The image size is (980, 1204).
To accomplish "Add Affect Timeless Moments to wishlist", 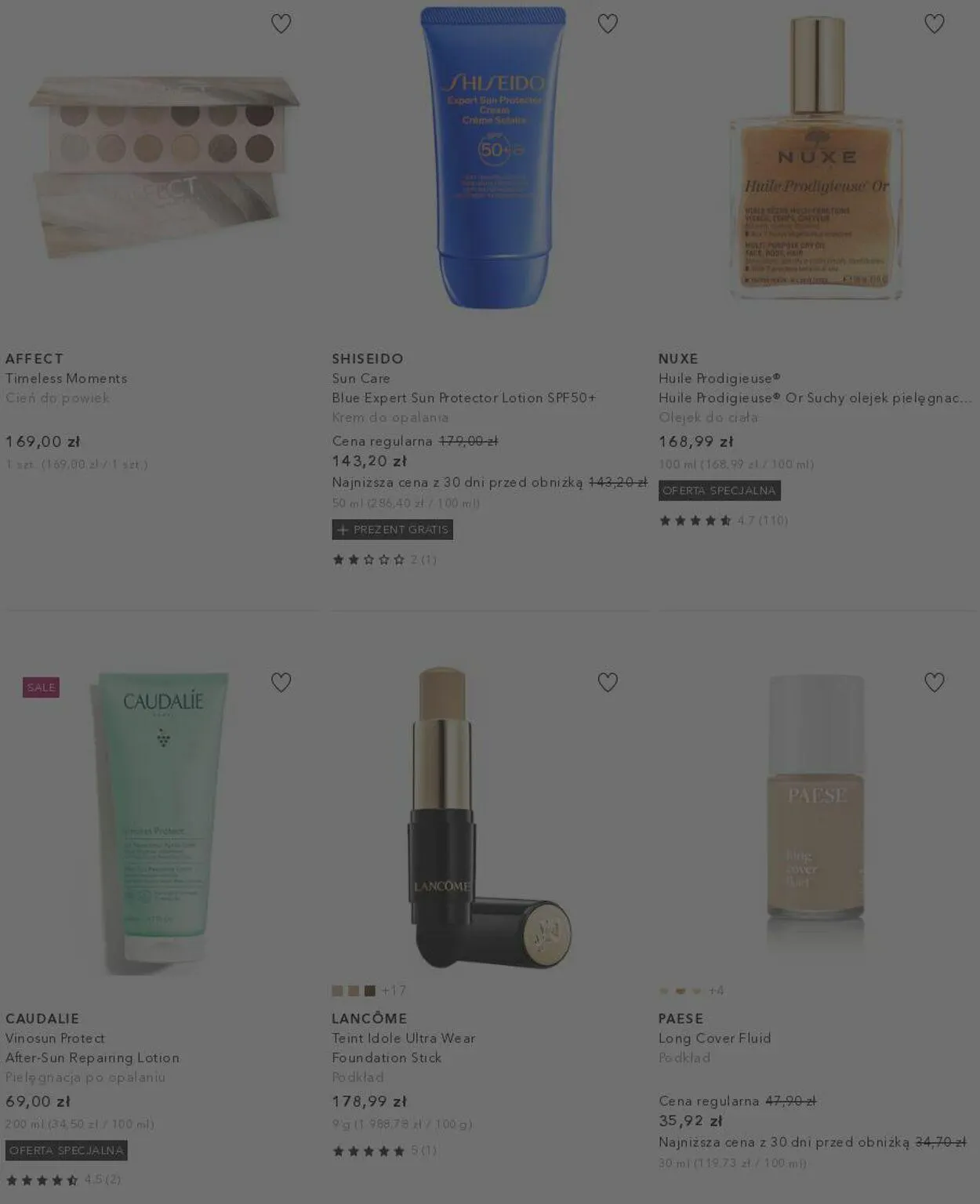I will pos(281,24).
